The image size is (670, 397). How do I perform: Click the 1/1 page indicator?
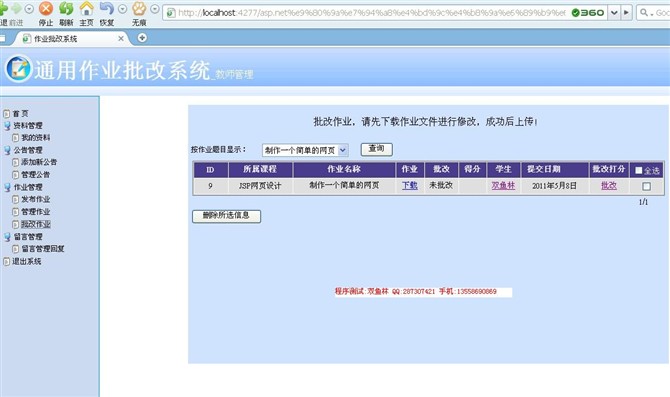click(x=644, y=202)
